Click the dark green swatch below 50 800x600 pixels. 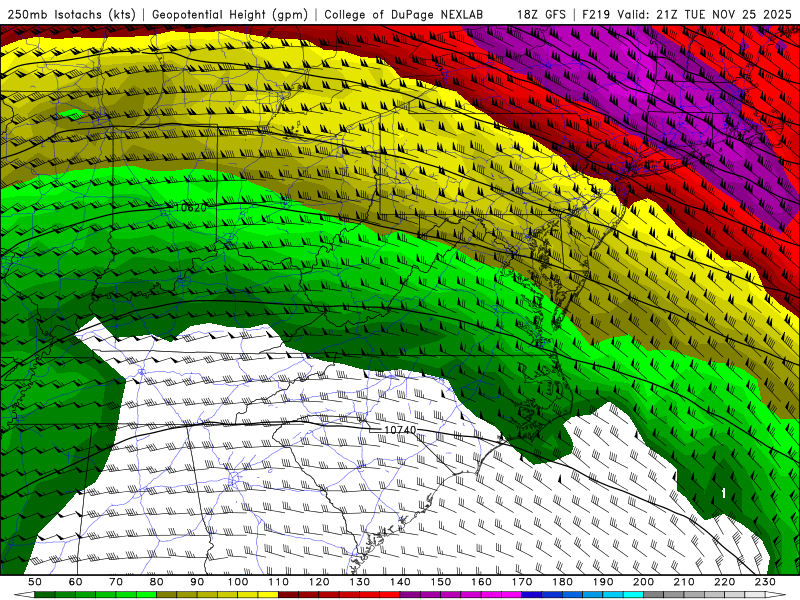(45, 595)
